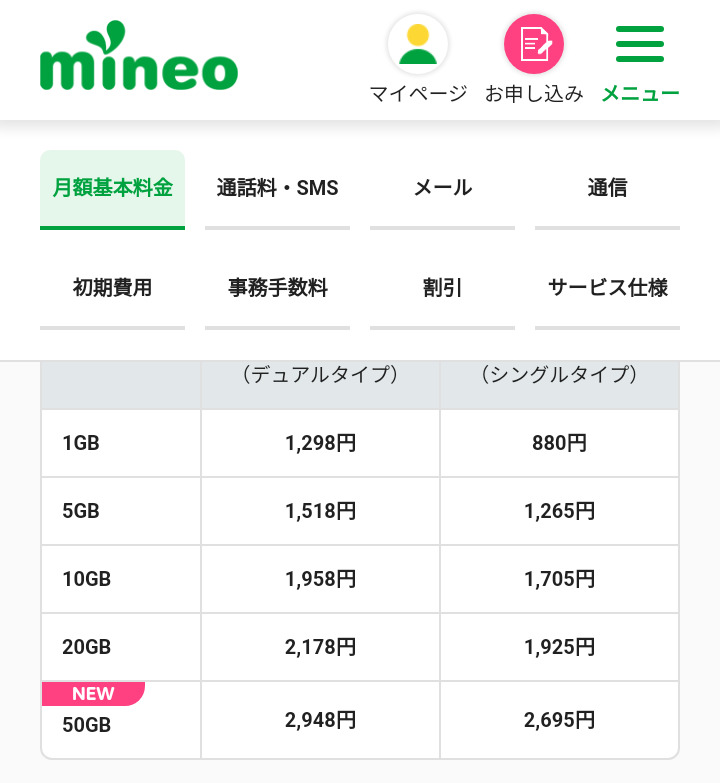This screenshot has height=783, width=720.
Task: Open the メール tab
Action: (x=443, y=188)
